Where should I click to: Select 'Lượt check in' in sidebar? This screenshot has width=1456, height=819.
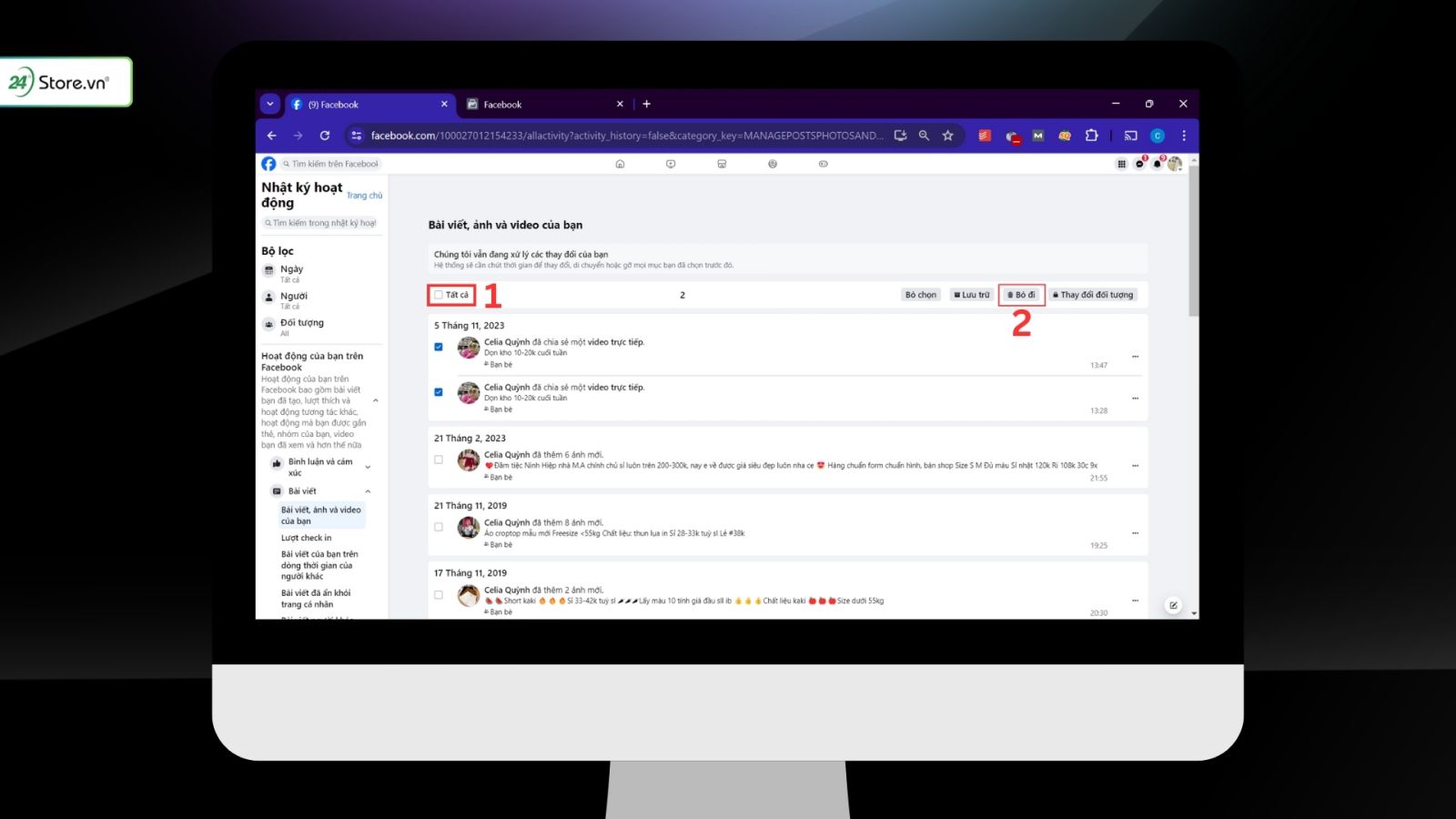pyautogui.click(x=306, y=538)
